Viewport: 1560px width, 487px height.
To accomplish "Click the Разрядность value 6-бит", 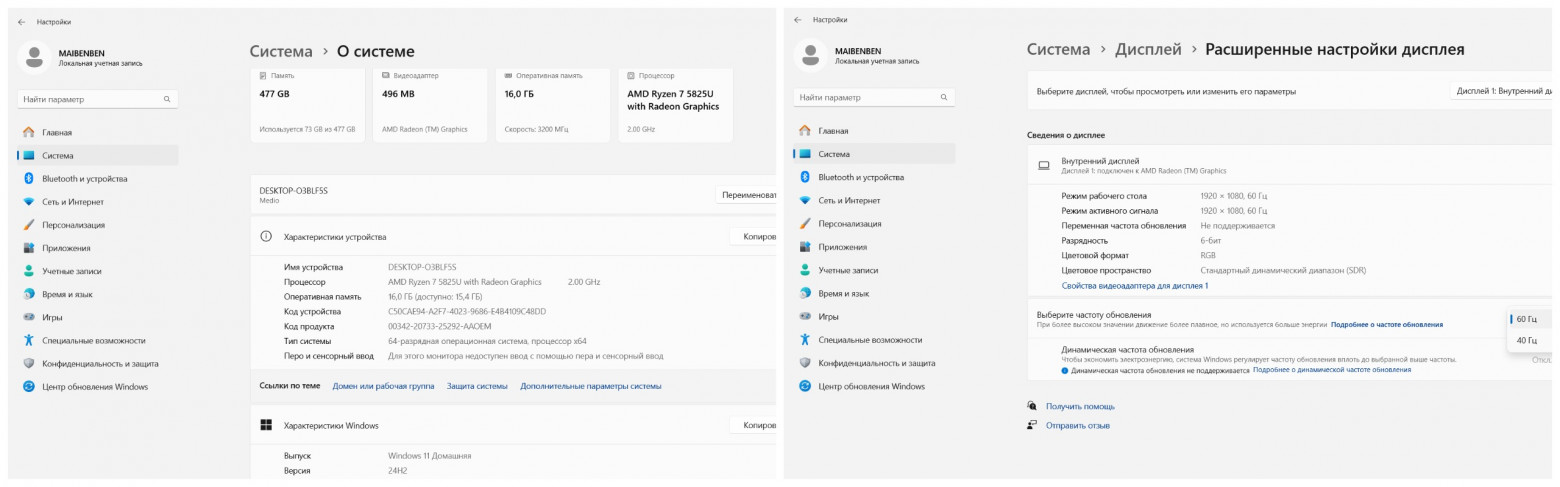I will [x=1214, y=240].
